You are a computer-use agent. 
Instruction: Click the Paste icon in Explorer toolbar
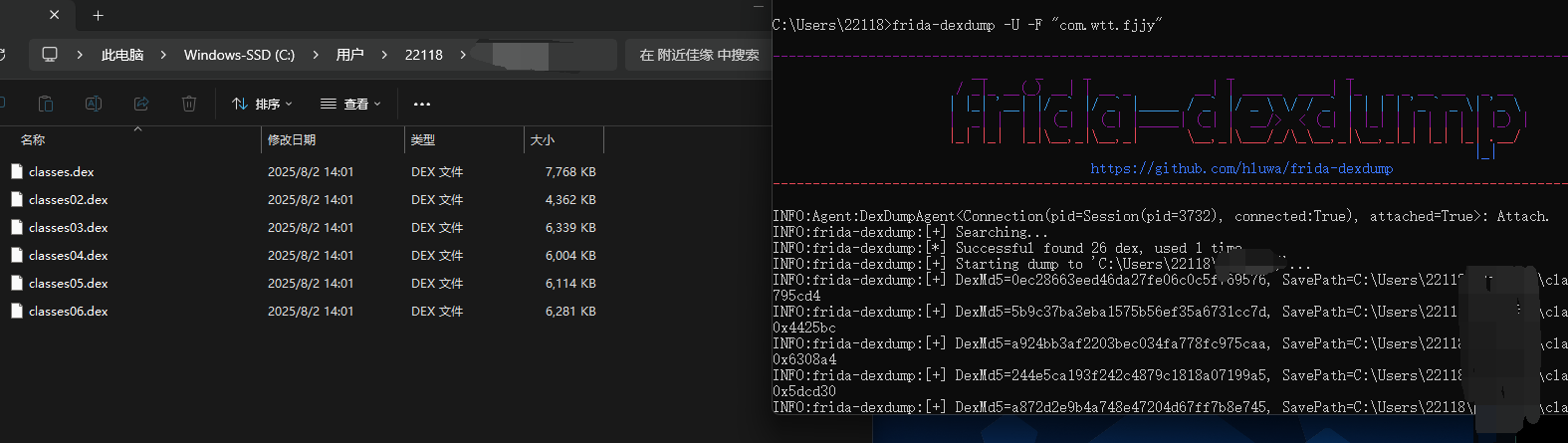[45, 104]
